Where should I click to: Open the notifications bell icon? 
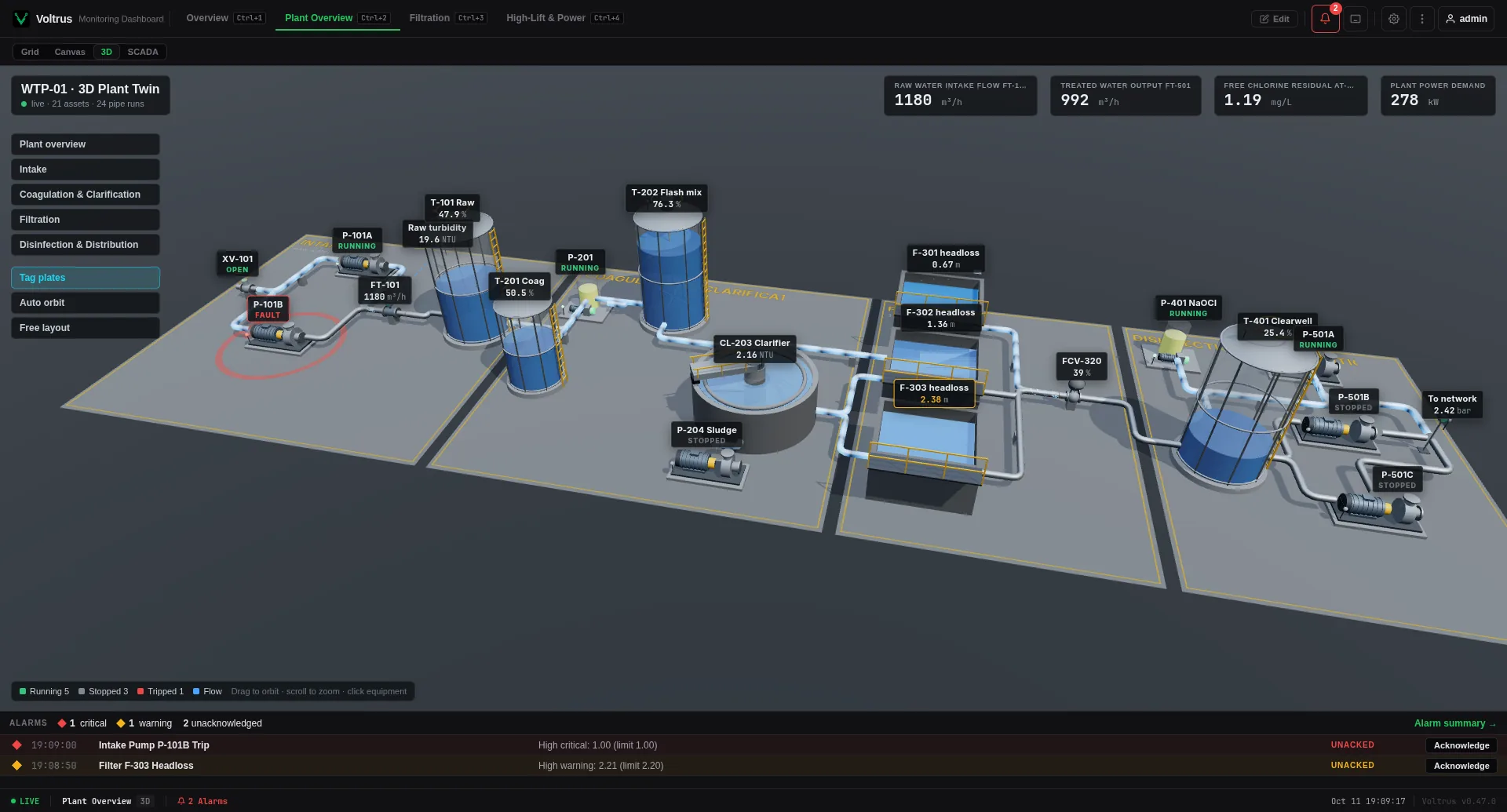1325,19
